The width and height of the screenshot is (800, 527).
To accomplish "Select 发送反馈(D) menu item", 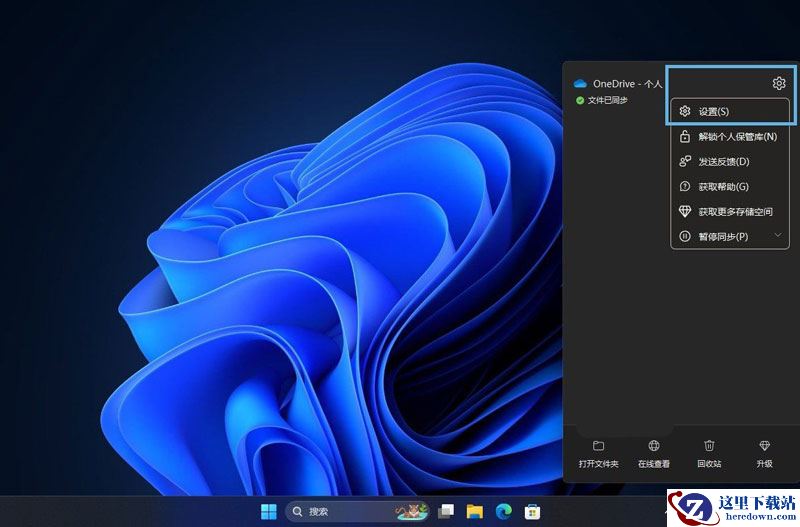I will pyautogui.click(x=730, y=162).
